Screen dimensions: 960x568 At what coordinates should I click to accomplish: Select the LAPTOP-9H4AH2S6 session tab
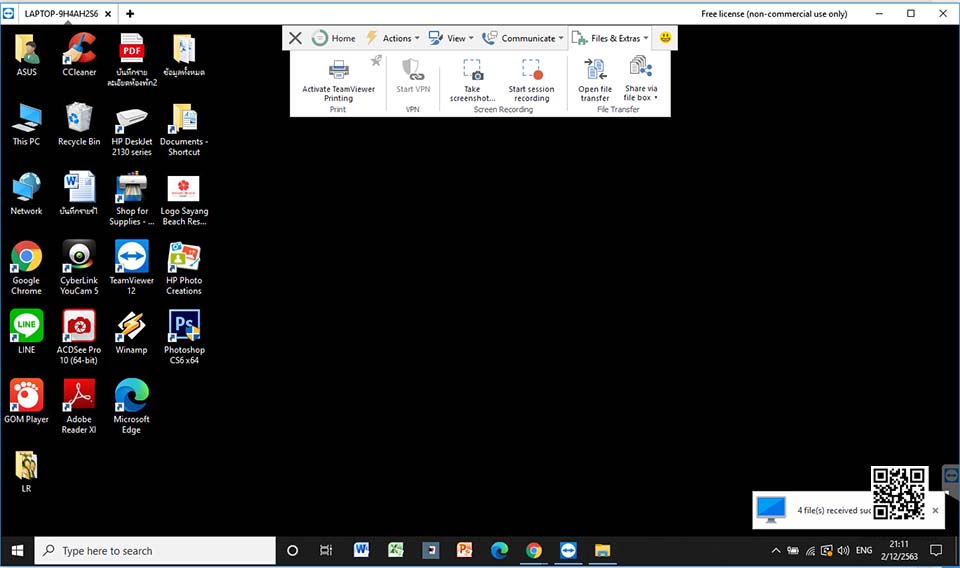61,13
